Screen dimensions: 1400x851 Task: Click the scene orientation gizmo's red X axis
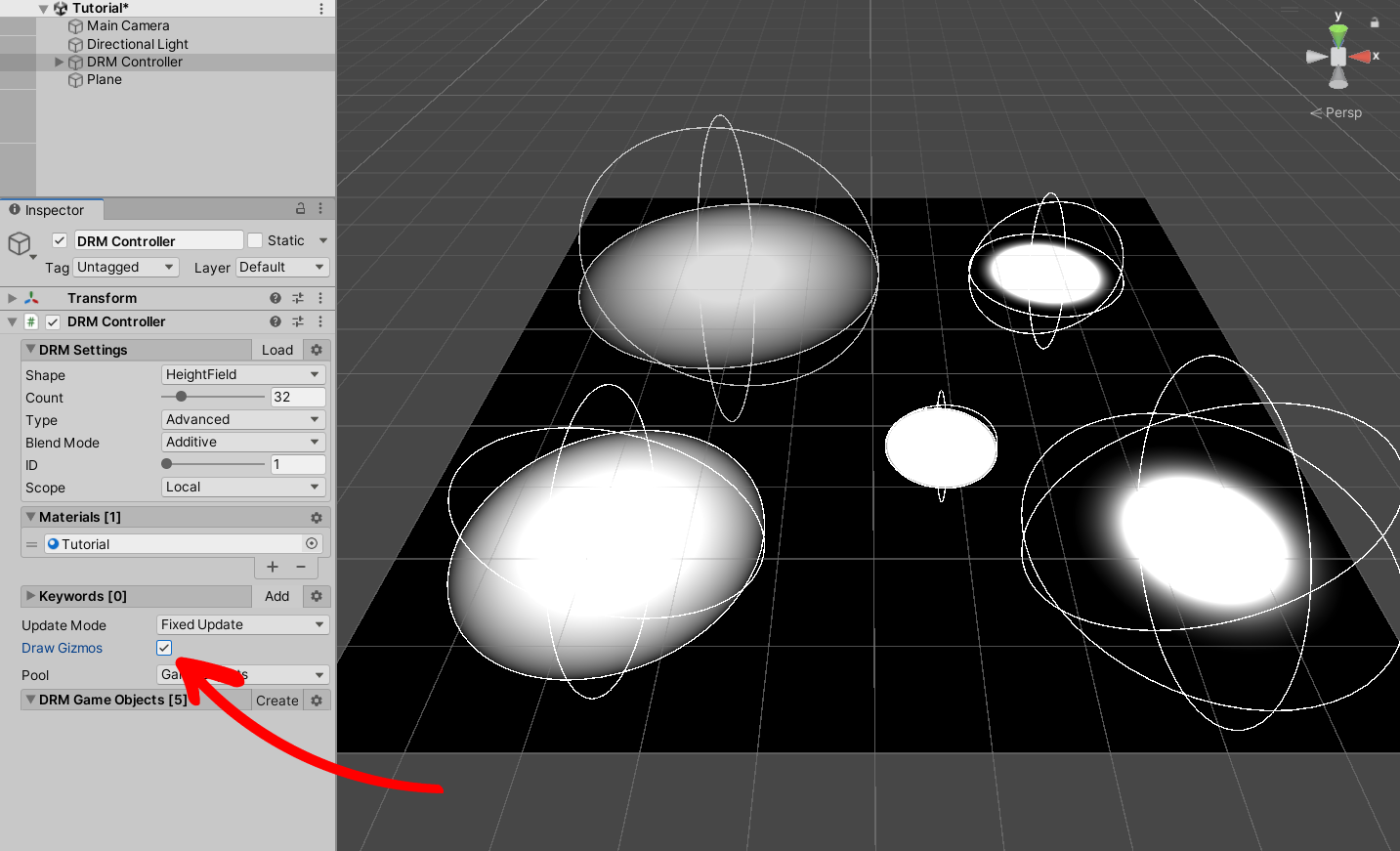pyautogui.click(x=1361, y=57)
